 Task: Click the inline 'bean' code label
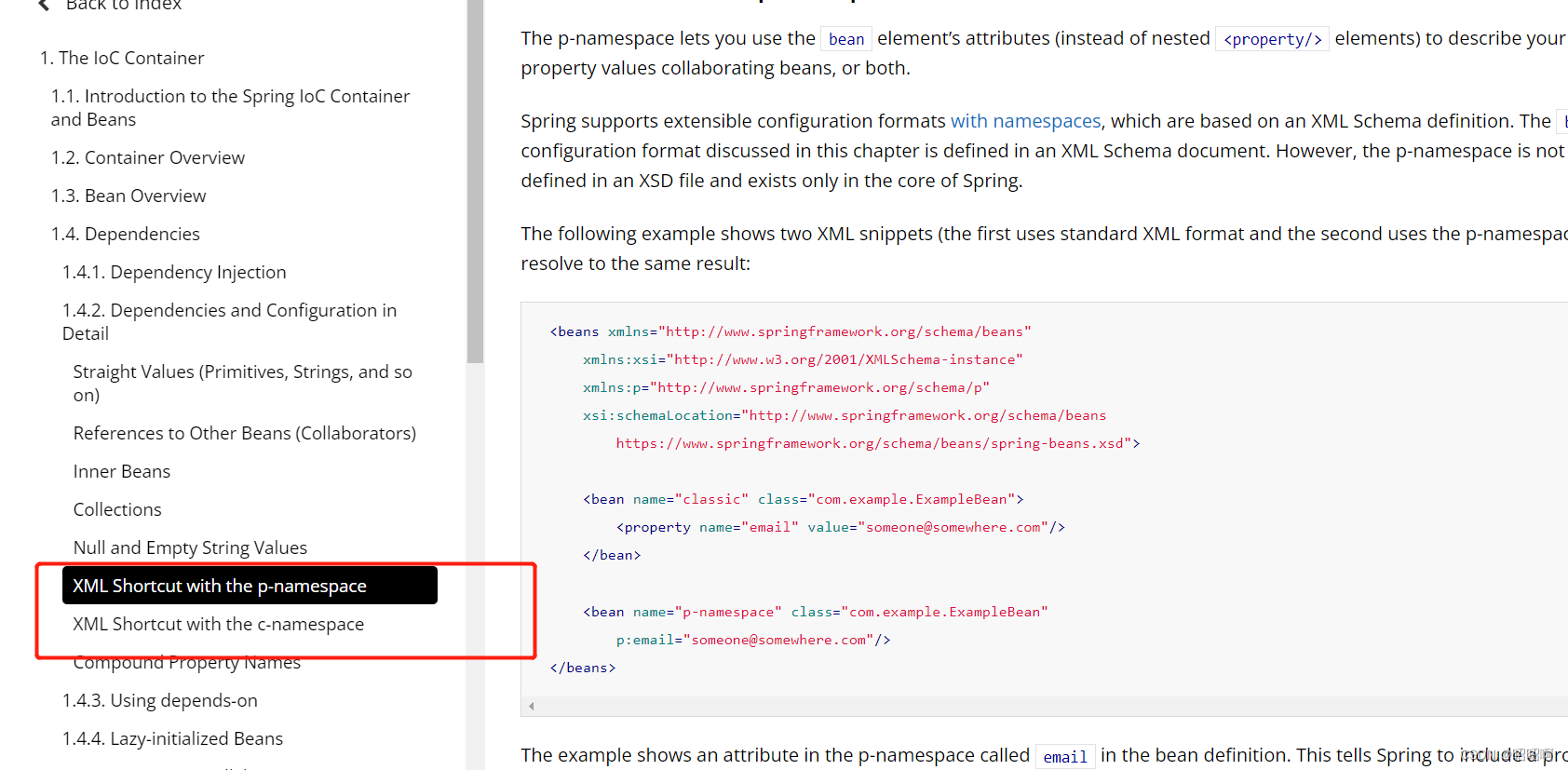846,39
